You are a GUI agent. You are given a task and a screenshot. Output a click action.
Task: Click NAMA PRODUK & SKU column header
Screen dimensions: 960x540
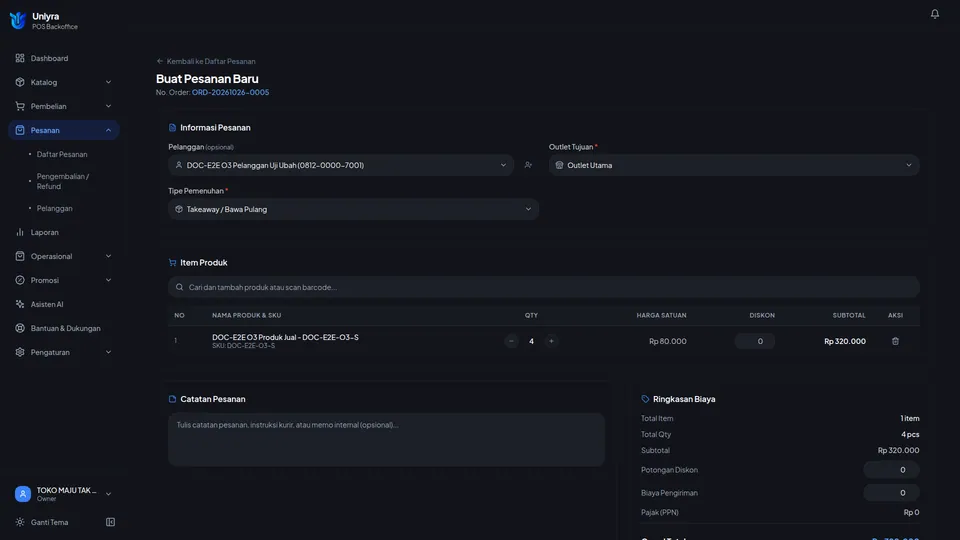[x=246, y=315]
